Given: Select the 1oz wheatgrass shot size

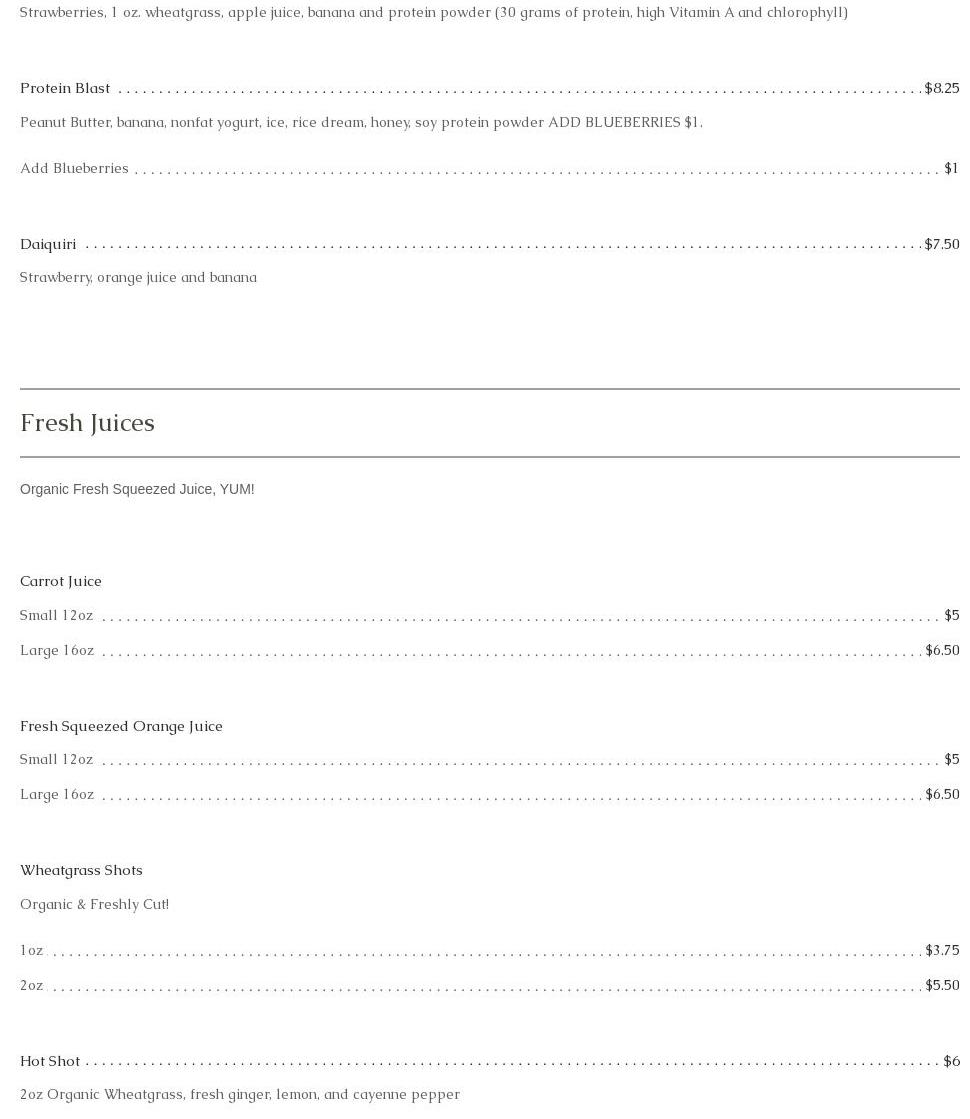Looking at the screenshot, I should pos(31,950).
